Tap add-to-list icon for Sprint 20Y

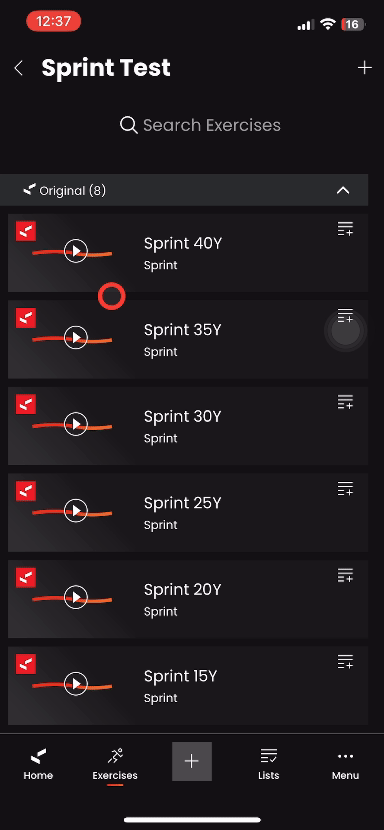[345, 575]
